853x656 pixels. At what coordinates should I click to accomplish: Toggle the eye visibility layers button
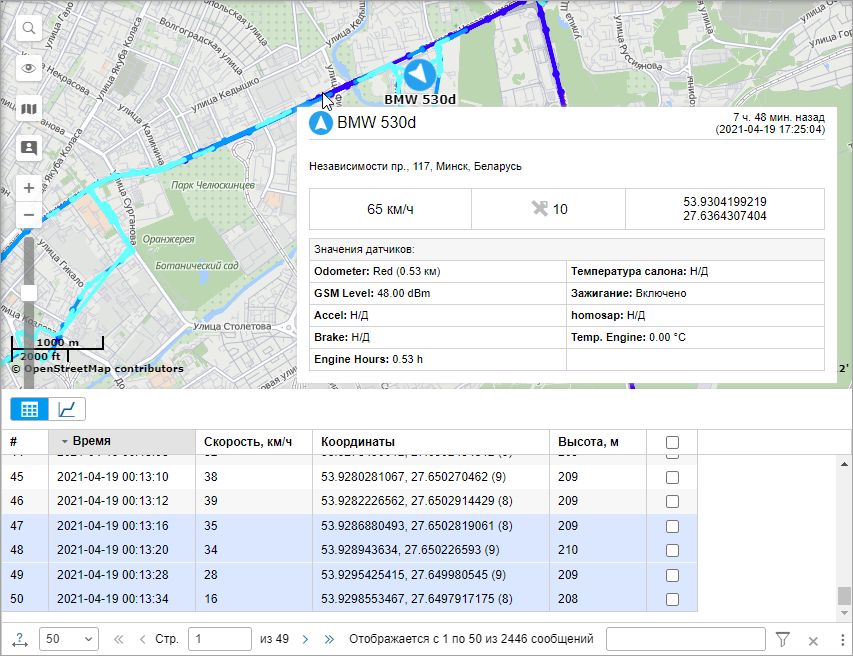pyautogui.click(x=29, y=68)
